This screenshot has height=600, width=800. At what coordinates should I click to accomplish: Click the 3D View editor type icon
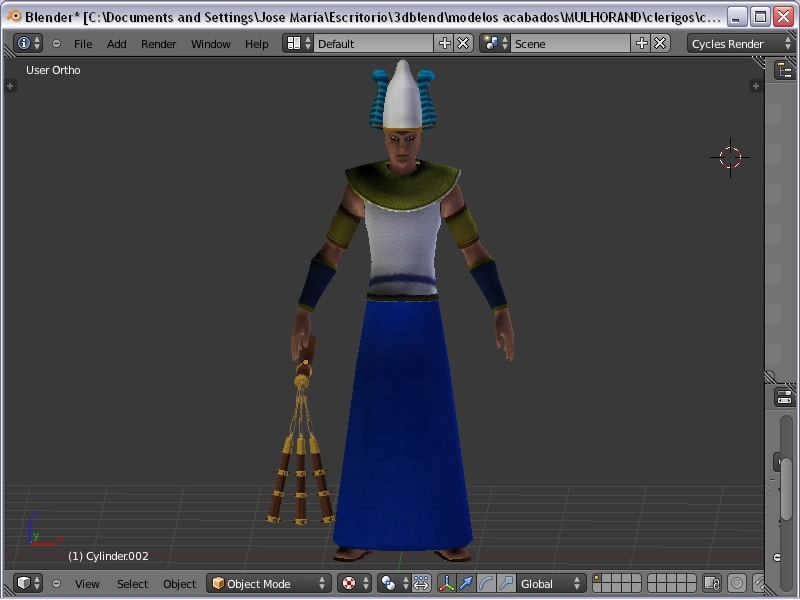pos(28,583)
